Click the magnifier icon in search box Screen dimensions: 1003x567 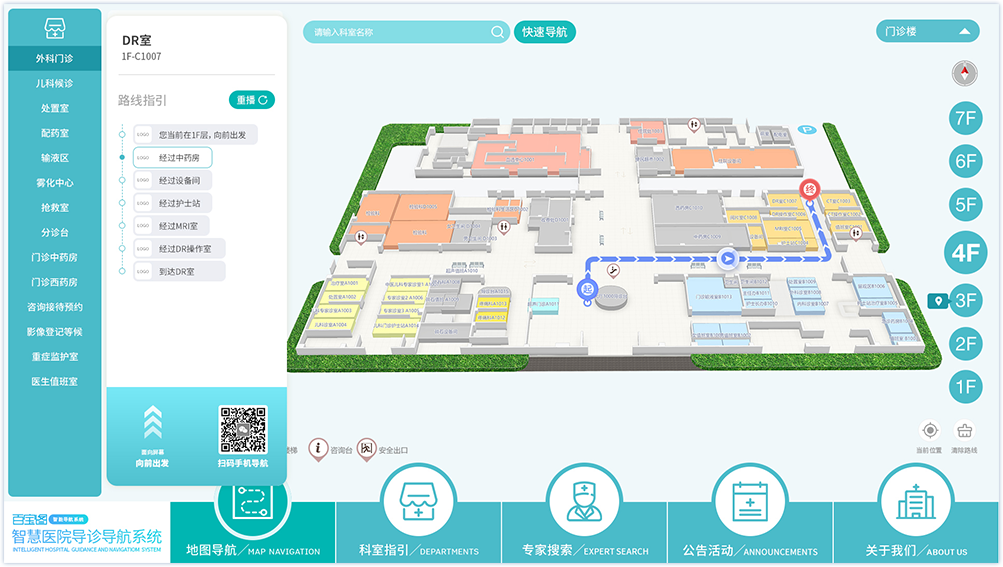pos(497,32)
